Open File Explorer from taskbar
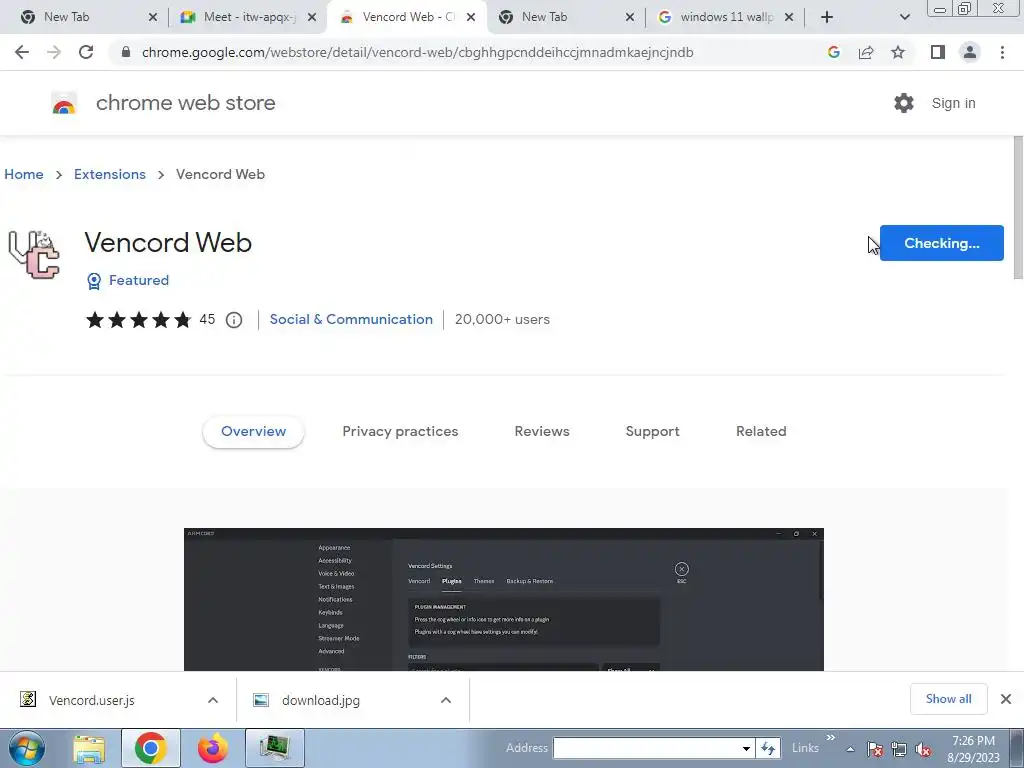Image resolution: width=1024 pixels, height=768 pixels. tap(89, 749)
